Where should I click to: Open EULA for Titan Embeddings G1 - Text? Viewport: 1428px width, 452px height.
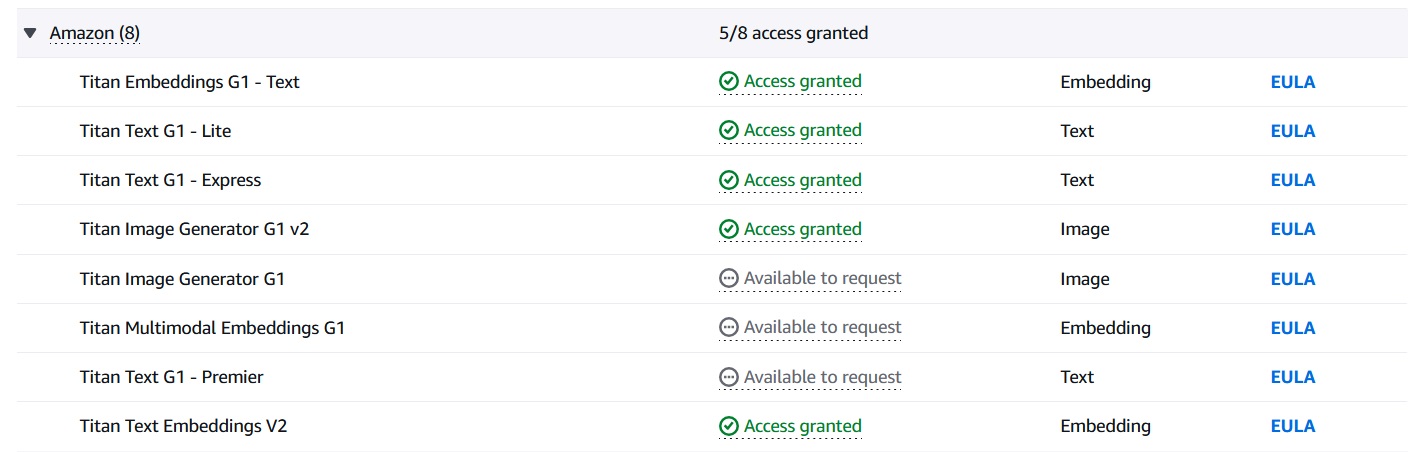point(1293,82)
